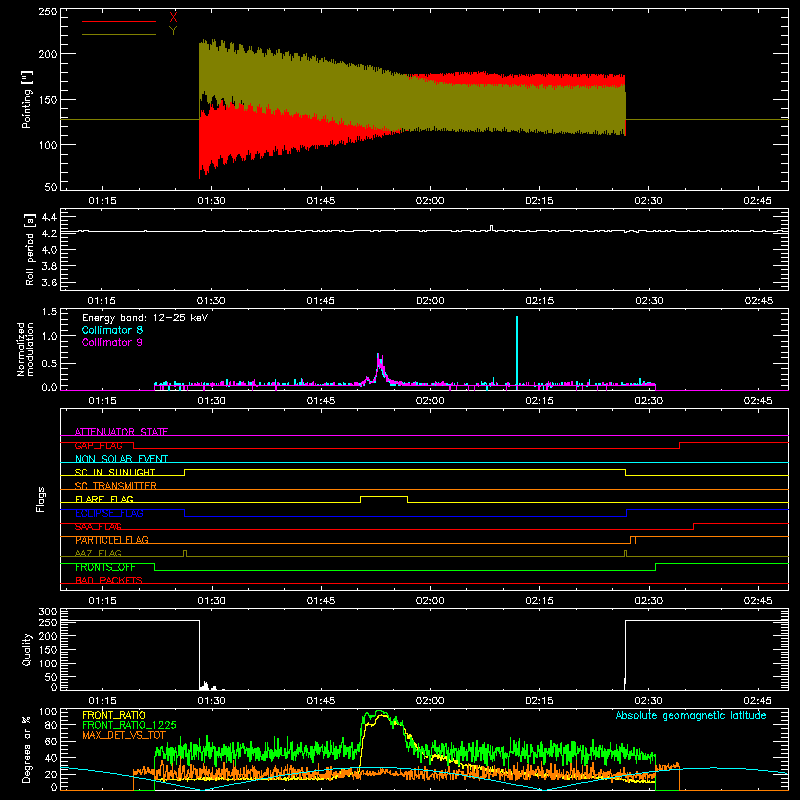Click the 80 tick on the Degrees axis
The height and width of the screenshot is (800, 800).
(x=52, y=725)
